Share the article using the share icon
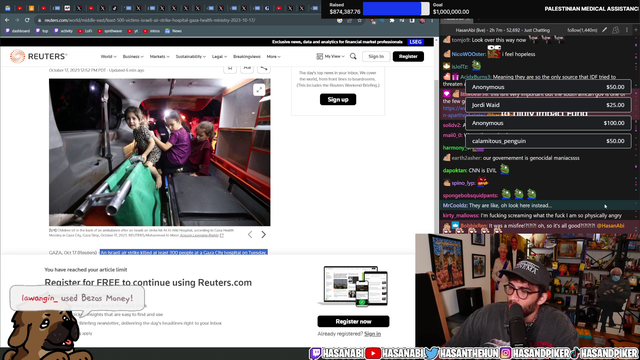The height and width of the screenshot is (360, 640). click(x=264, y=68)
